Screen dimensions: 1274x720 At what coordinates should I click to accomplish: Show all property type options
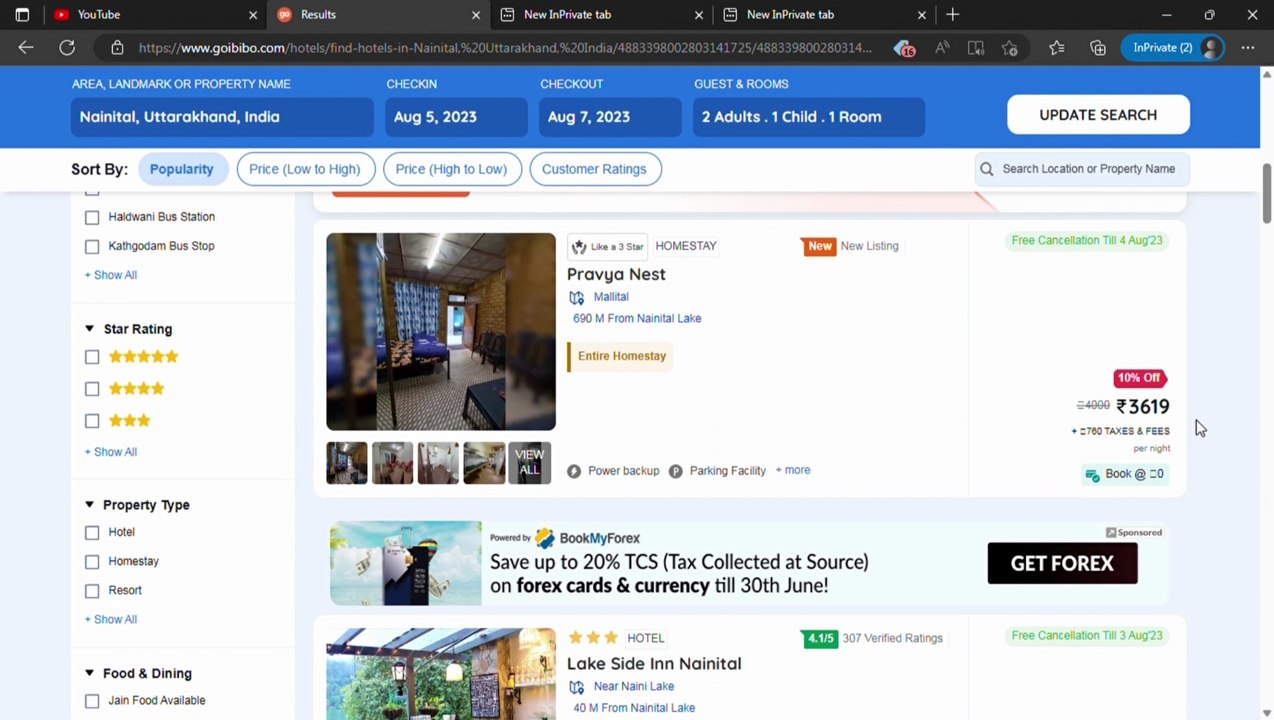coord(111,619)
